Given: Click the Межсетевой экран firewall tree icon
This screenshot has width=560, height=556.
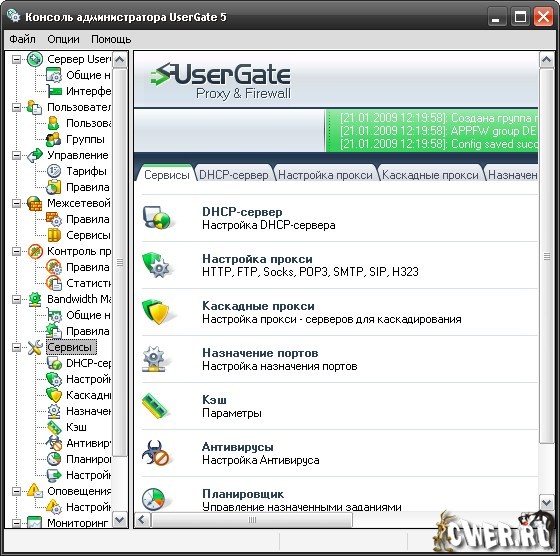Looking at the screenshot, I should tap(35, 203).
